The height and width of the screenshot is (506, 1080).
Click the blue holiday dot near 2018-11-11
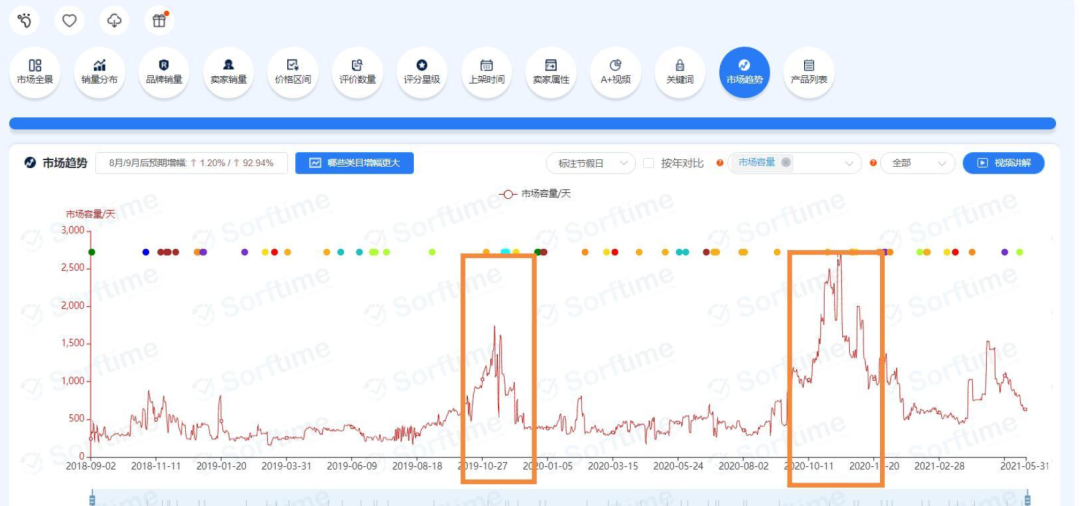[145, 252]
